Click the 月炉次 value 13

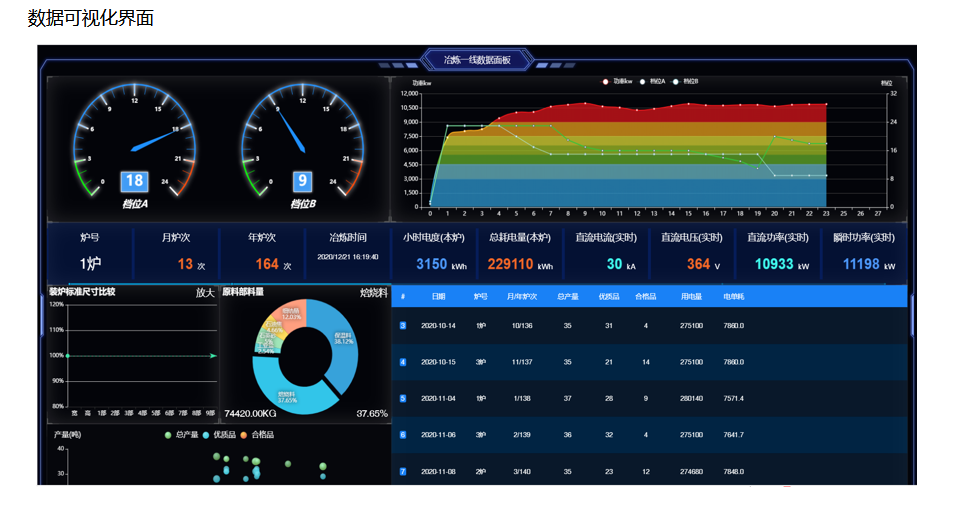185,264
